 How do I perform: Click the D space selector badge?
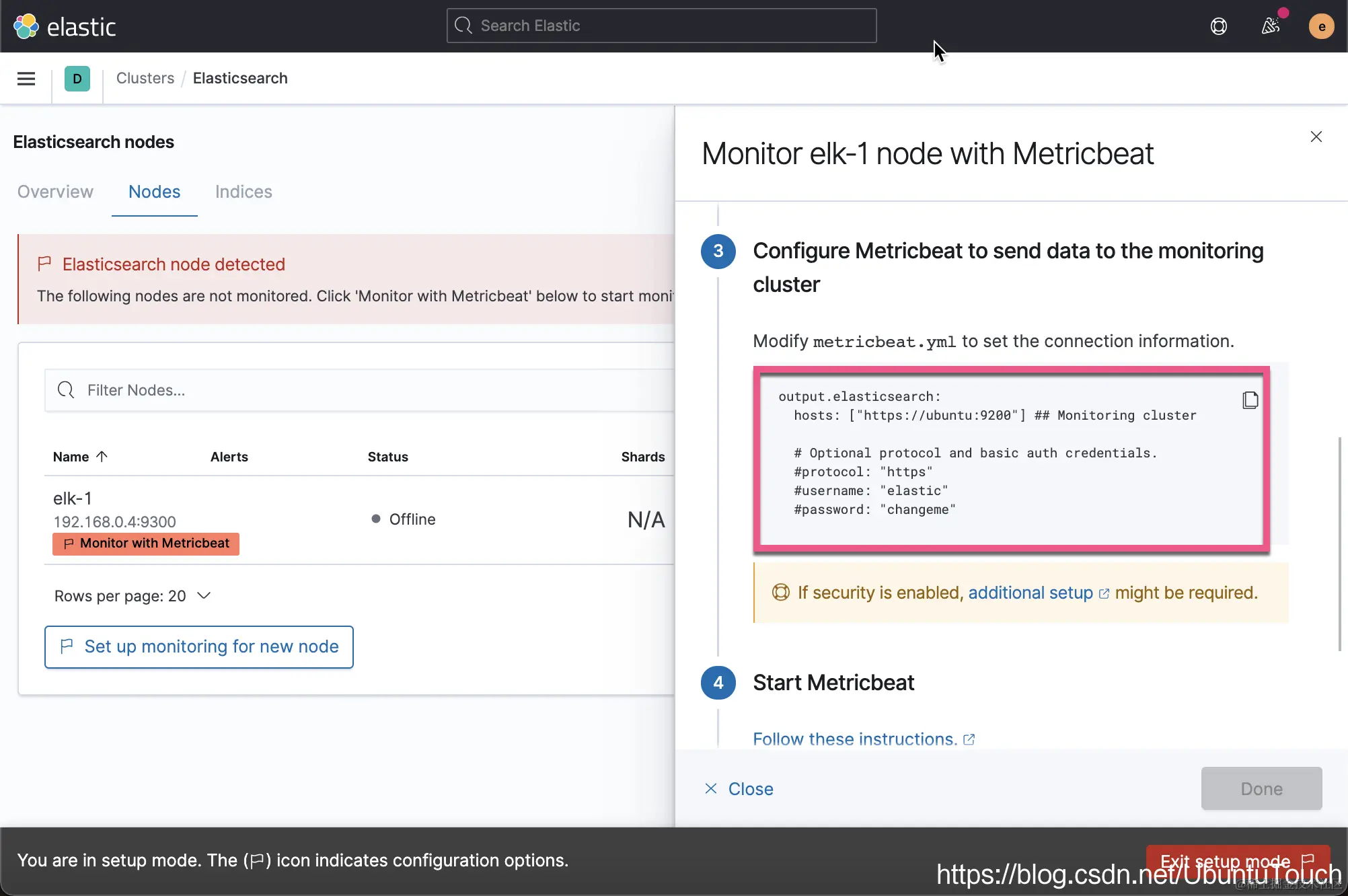pos(77,79)
